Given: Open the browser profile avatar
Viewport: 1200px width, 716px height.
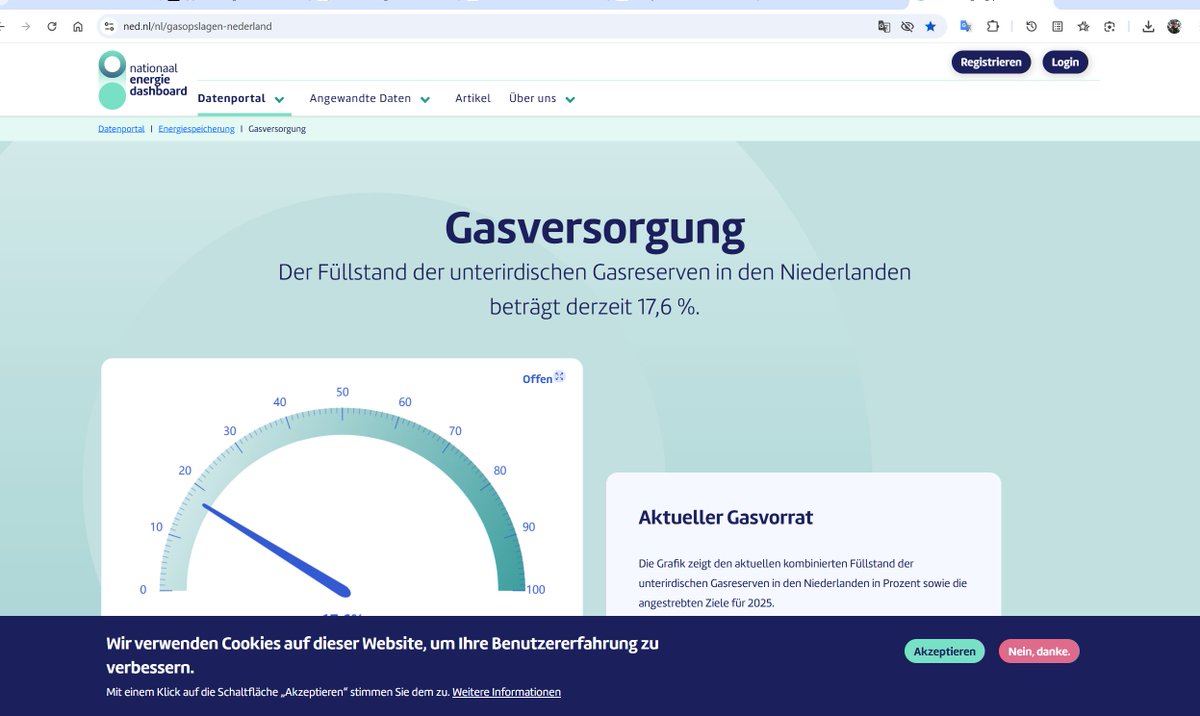Looking at the screenshot, I should click(x=1175, y=26).
